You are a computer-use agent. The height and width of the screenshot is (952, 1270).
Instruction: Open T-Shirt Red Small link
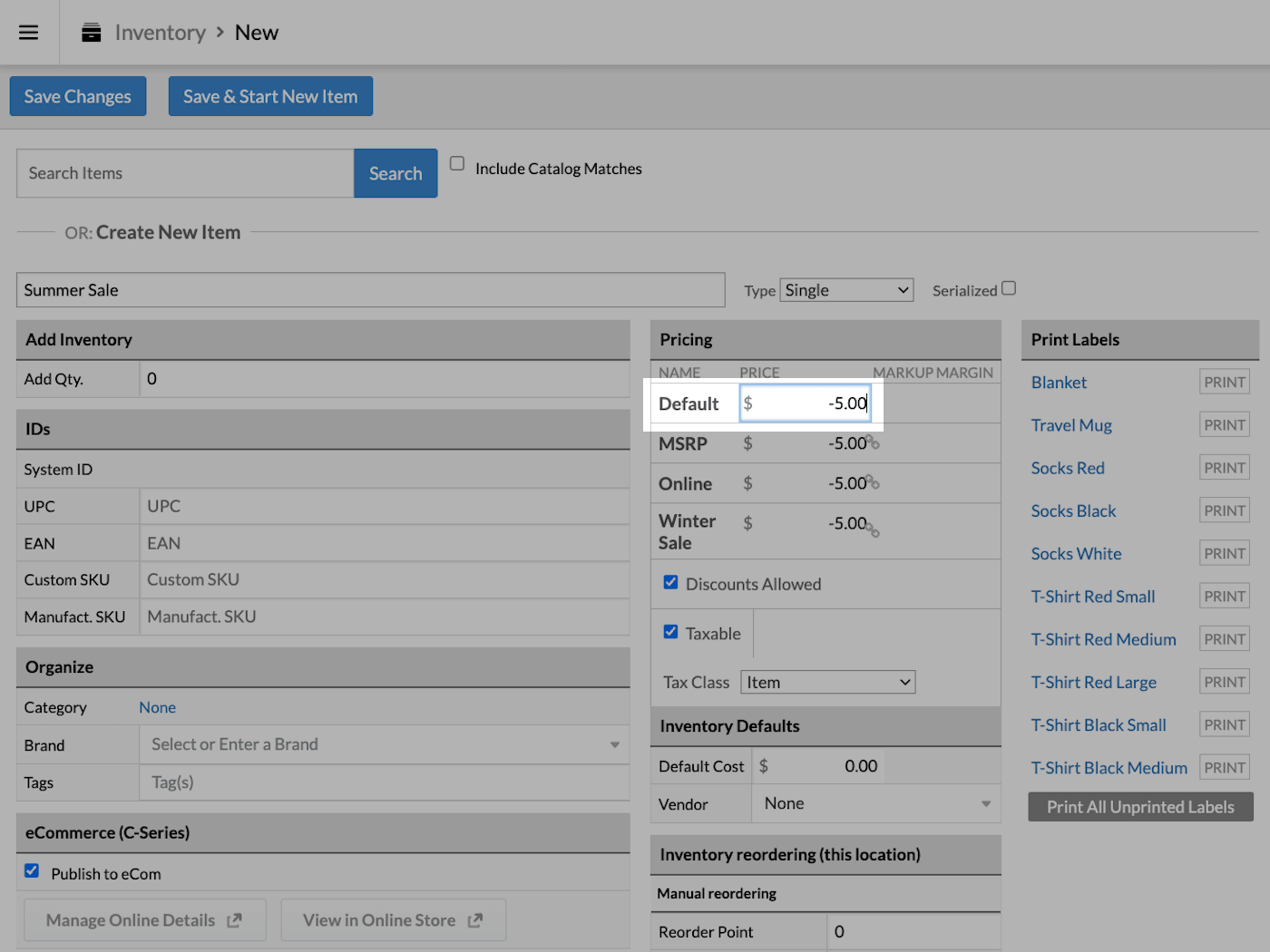pos(1093,597)
